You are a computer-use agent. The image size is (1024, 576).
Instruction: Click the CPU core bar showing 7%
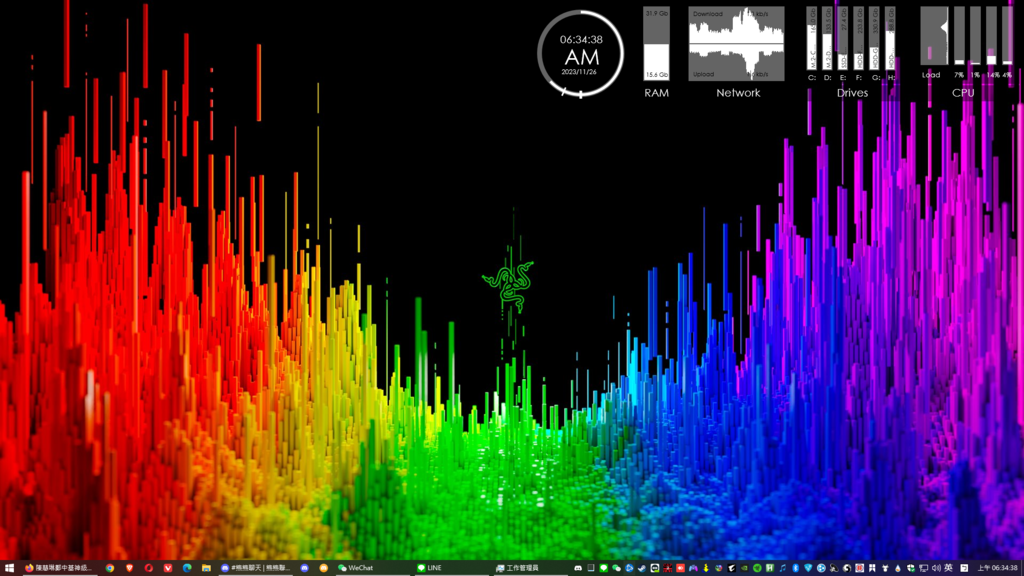click(959, 36)
